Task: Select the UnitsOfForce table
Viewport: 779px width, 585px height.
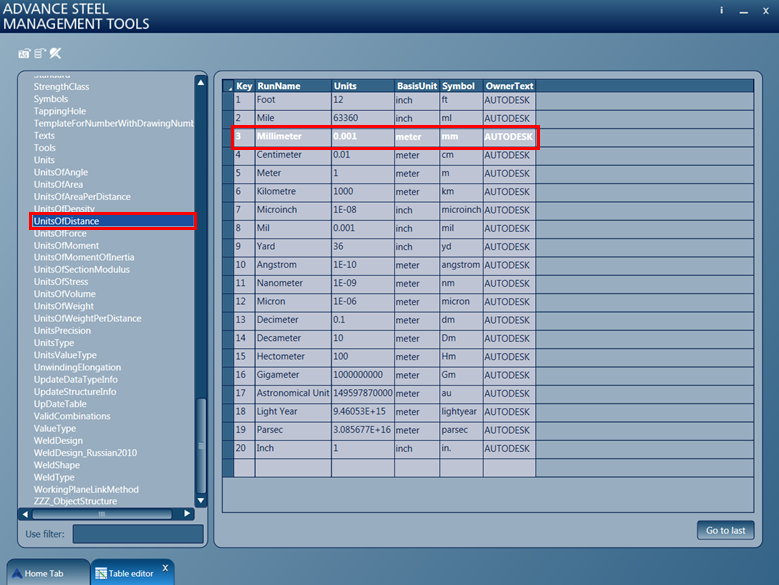Action: tap(60, 233)
